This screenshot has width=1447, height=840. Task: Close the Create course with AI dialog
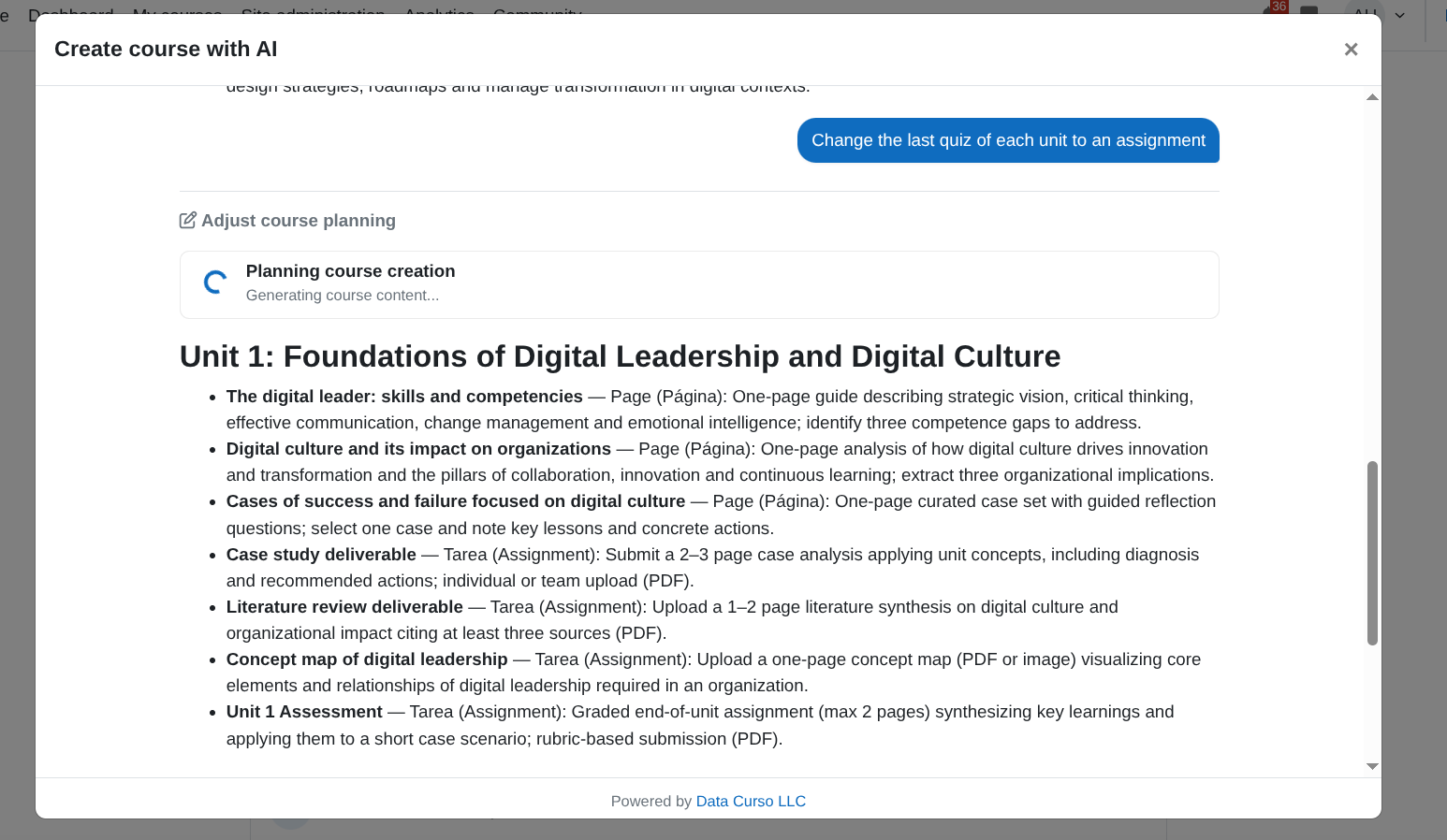click(x=1351, y=50)
